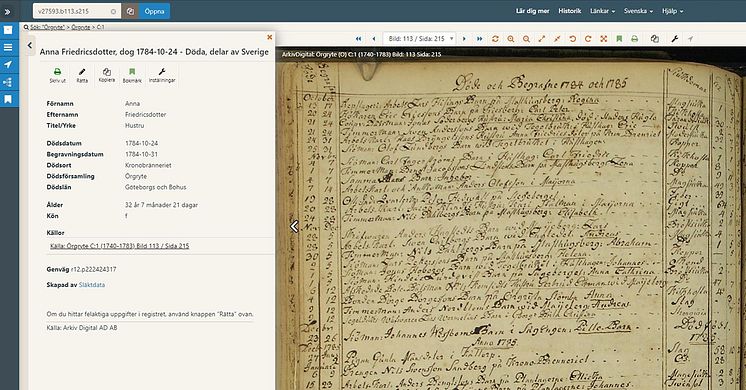746x390 pixels.
Task: Rotate the image counterclockwise
Action: pyautogui.click(x=572, y=39)
